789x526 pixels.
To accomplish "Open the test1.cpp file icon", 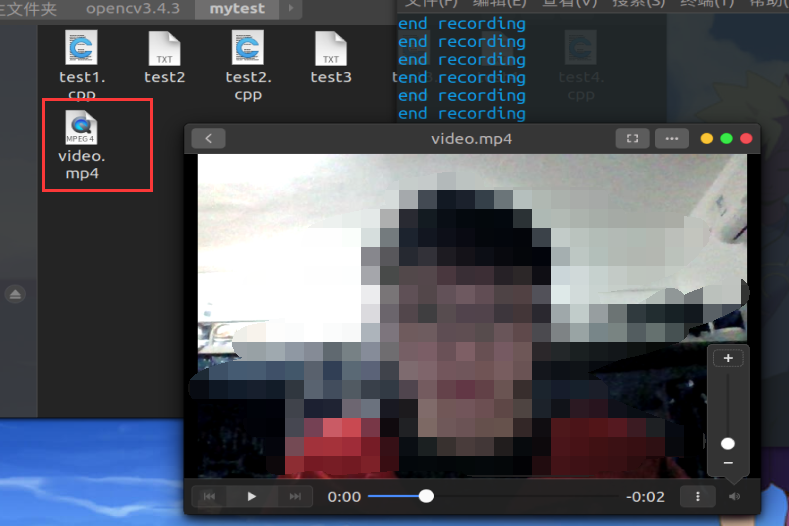I will tap(81, 47).
